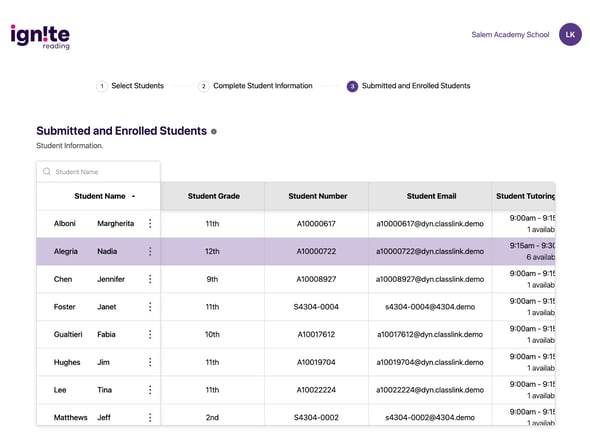This screenshot has height=437, width=590.
Task: Click the 9th grade cell for Chen
Action: point(212,279)
